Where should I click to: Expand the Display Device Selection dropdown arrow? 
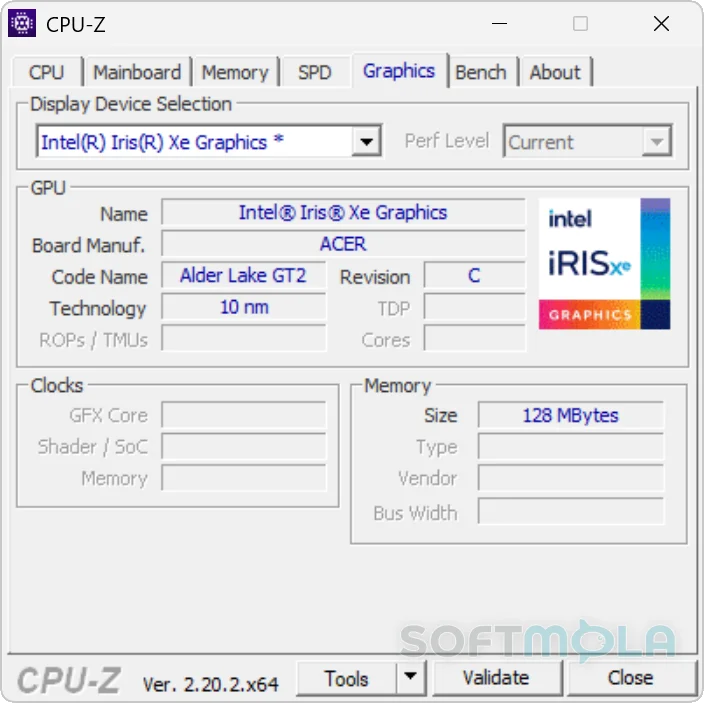click(366, 142)
